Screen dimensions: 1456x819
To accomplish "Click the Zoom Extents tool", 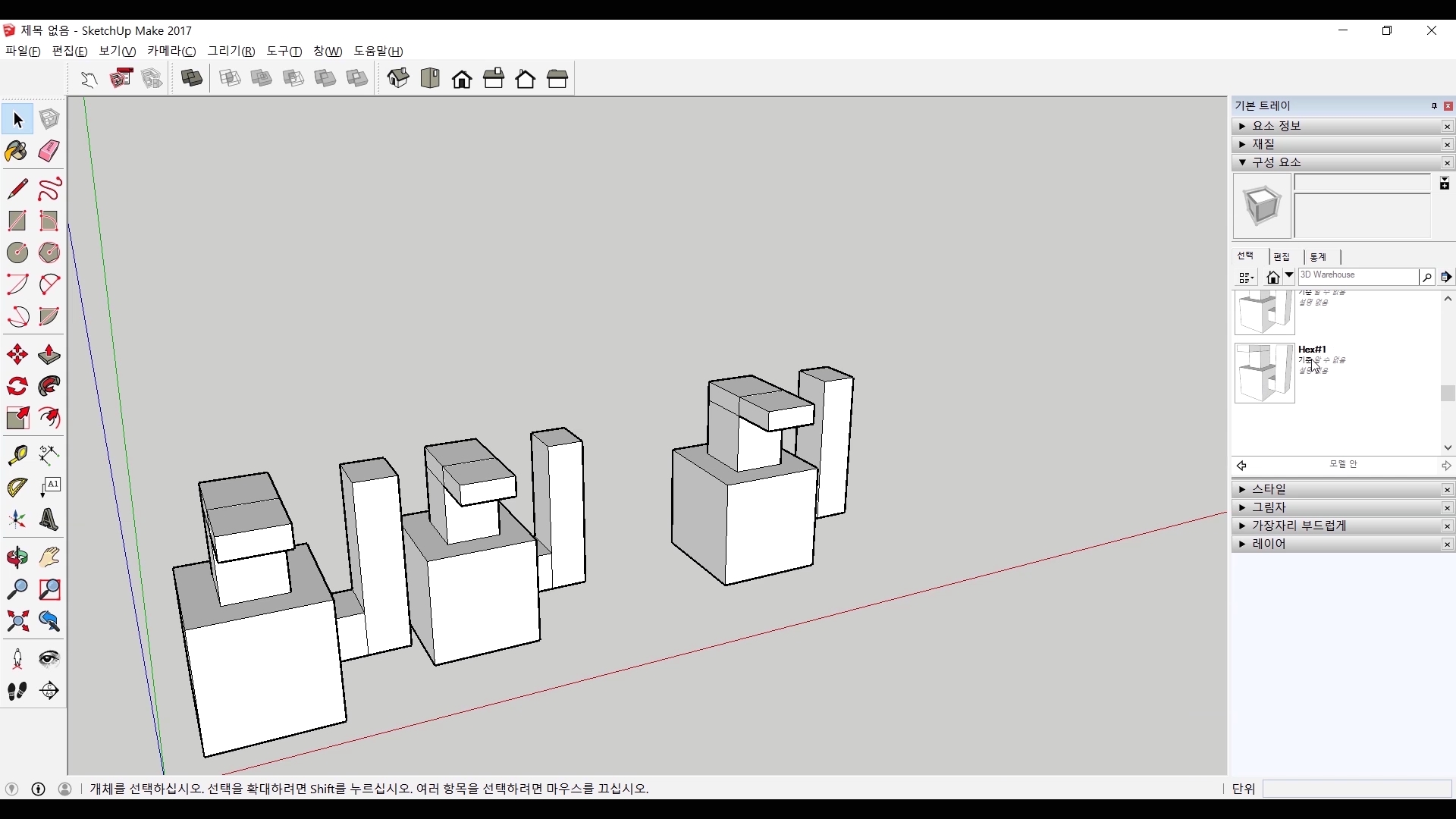I will tap(17, 622).
